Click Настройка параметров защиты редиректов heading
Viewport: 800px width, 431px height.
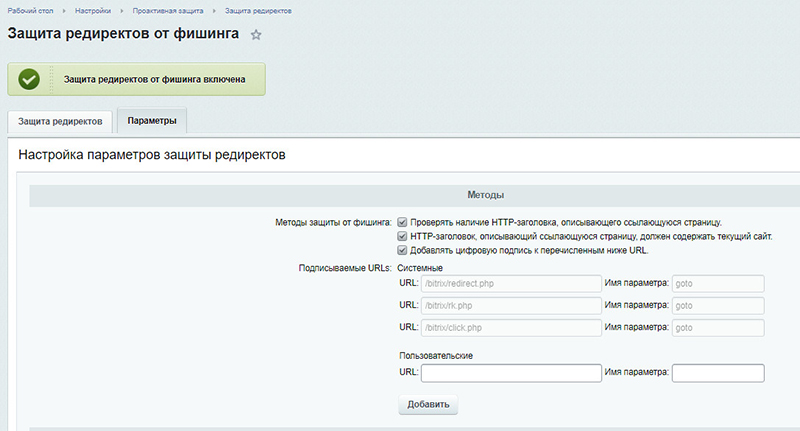pyautogui.click(x=152, y=155)
